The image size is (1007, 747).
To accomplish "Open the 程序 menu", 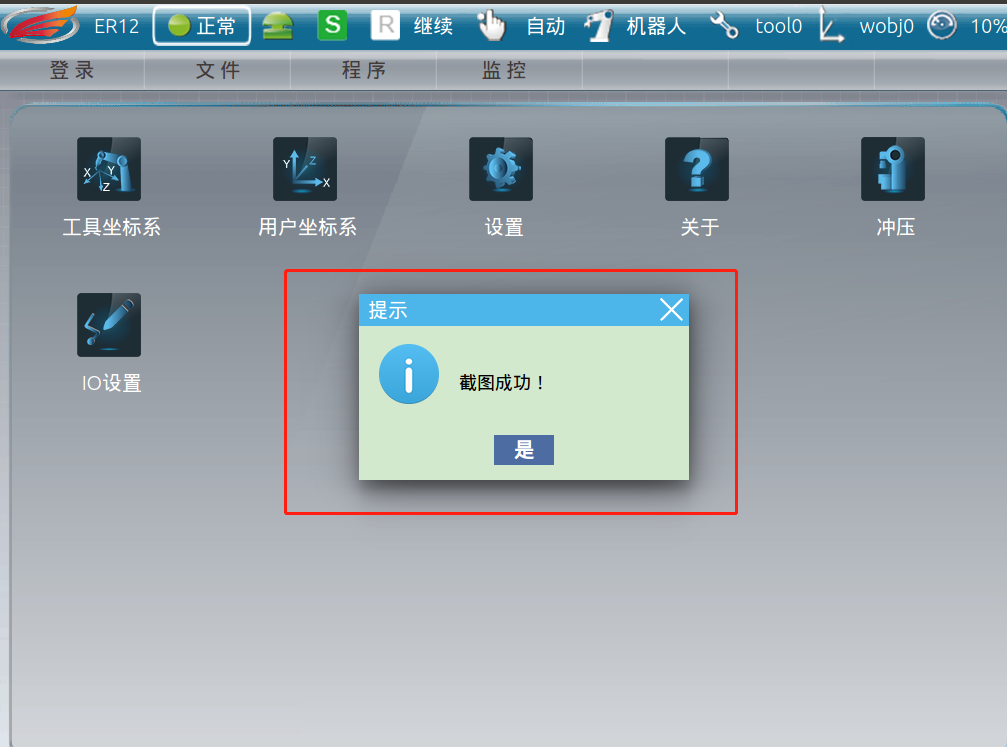I will tap(363, 70).
